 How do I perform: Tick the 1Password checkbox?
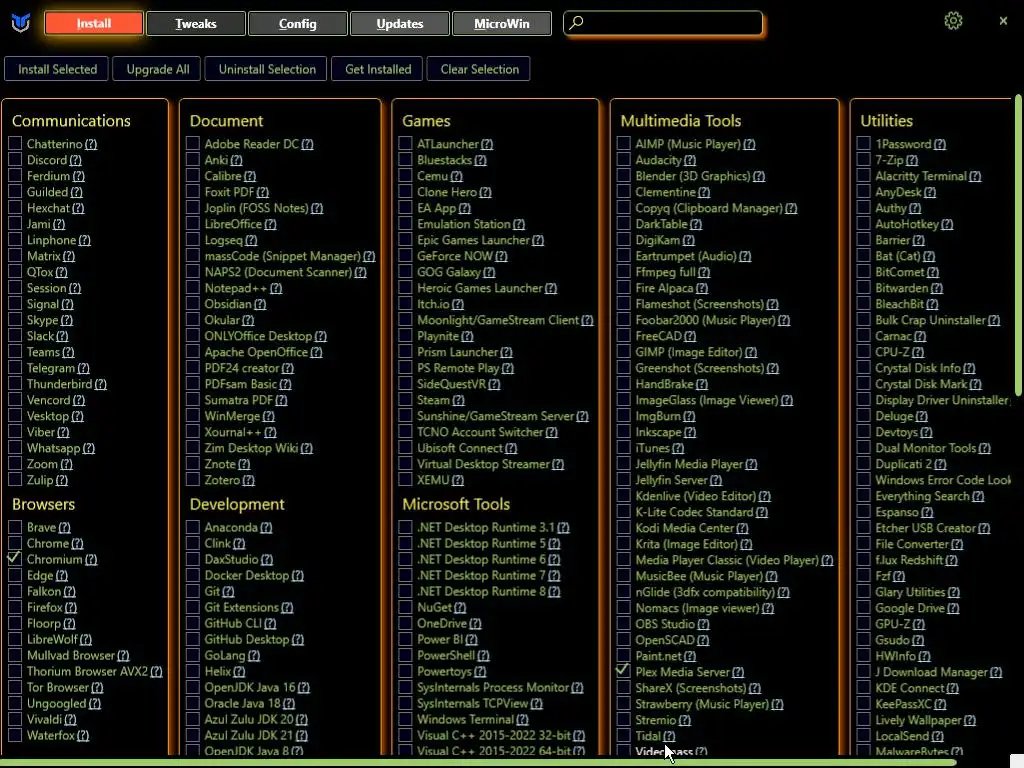click(863, 144)
